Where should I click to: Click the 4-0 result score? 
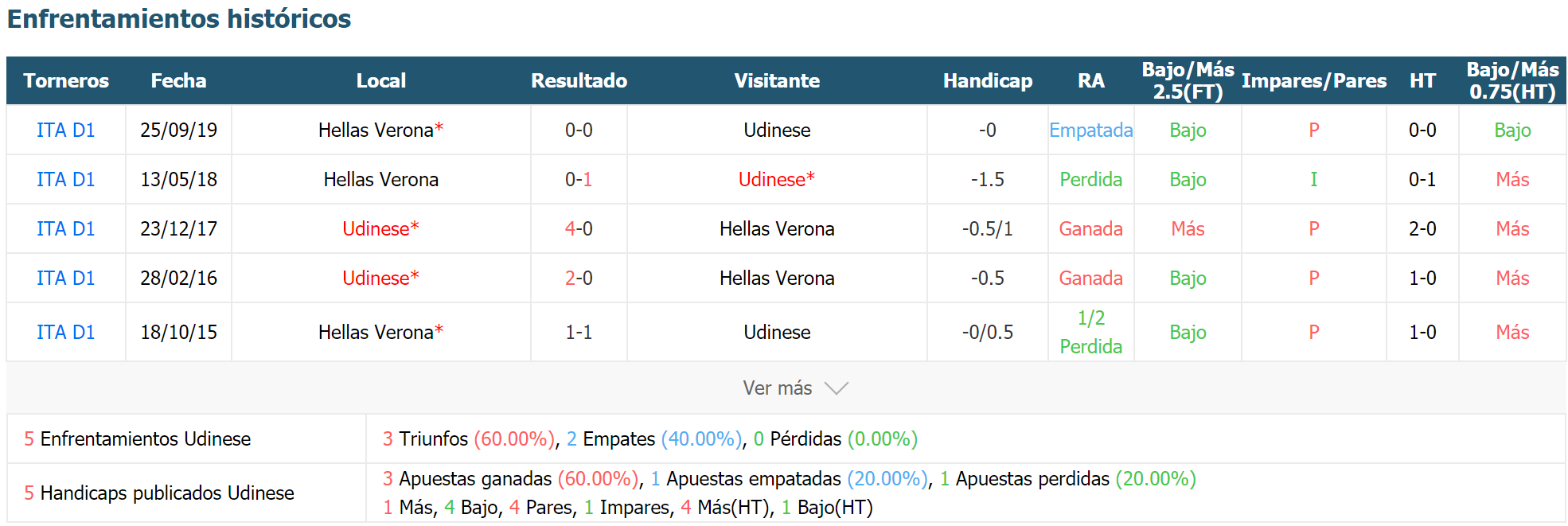tap(579, 228)
